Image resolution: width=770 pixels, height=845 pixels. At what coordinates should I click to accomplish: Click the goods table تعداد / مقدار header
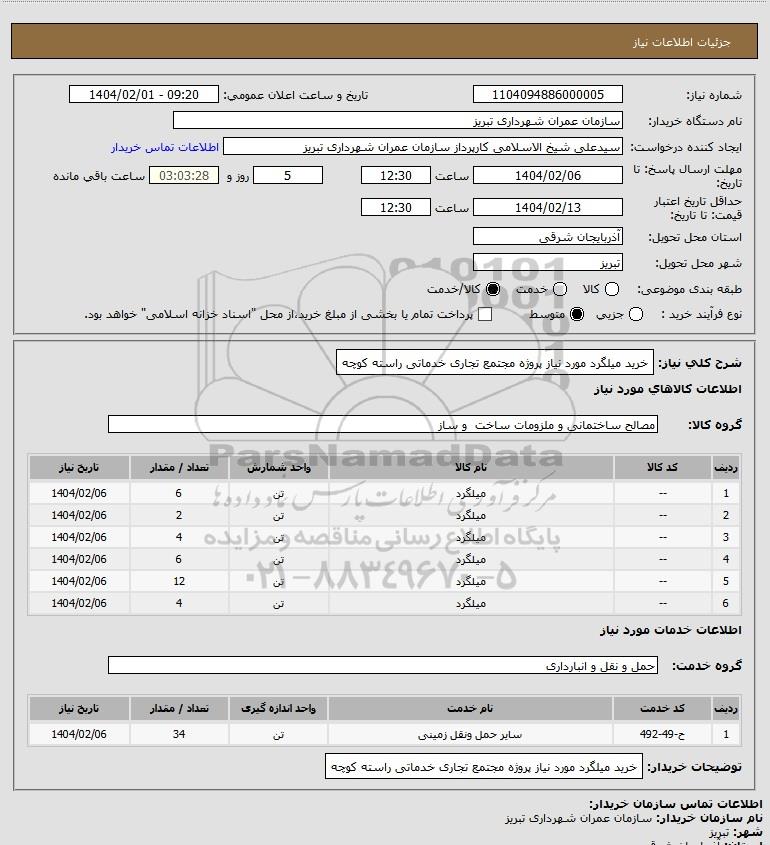pyautogui.click(x=179, y=467)
